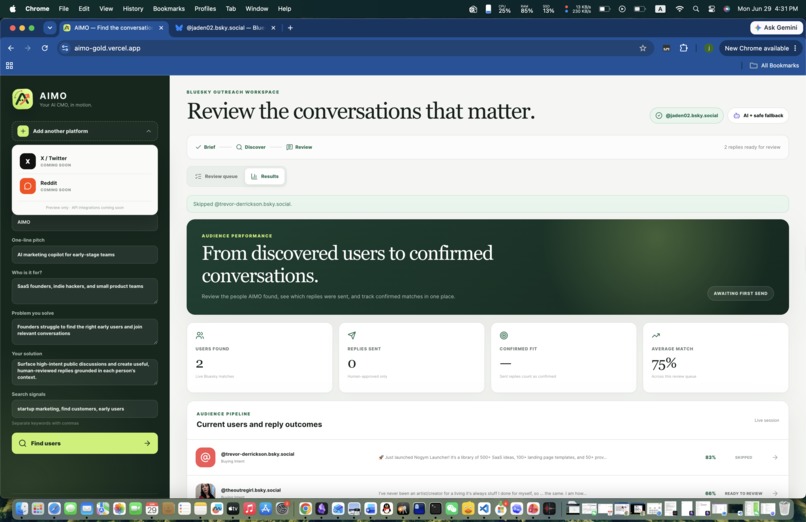Click the Wi-Fi icon in menu bar
The height and width of the screenshot is (522, 806).
(x=680, y=9)
